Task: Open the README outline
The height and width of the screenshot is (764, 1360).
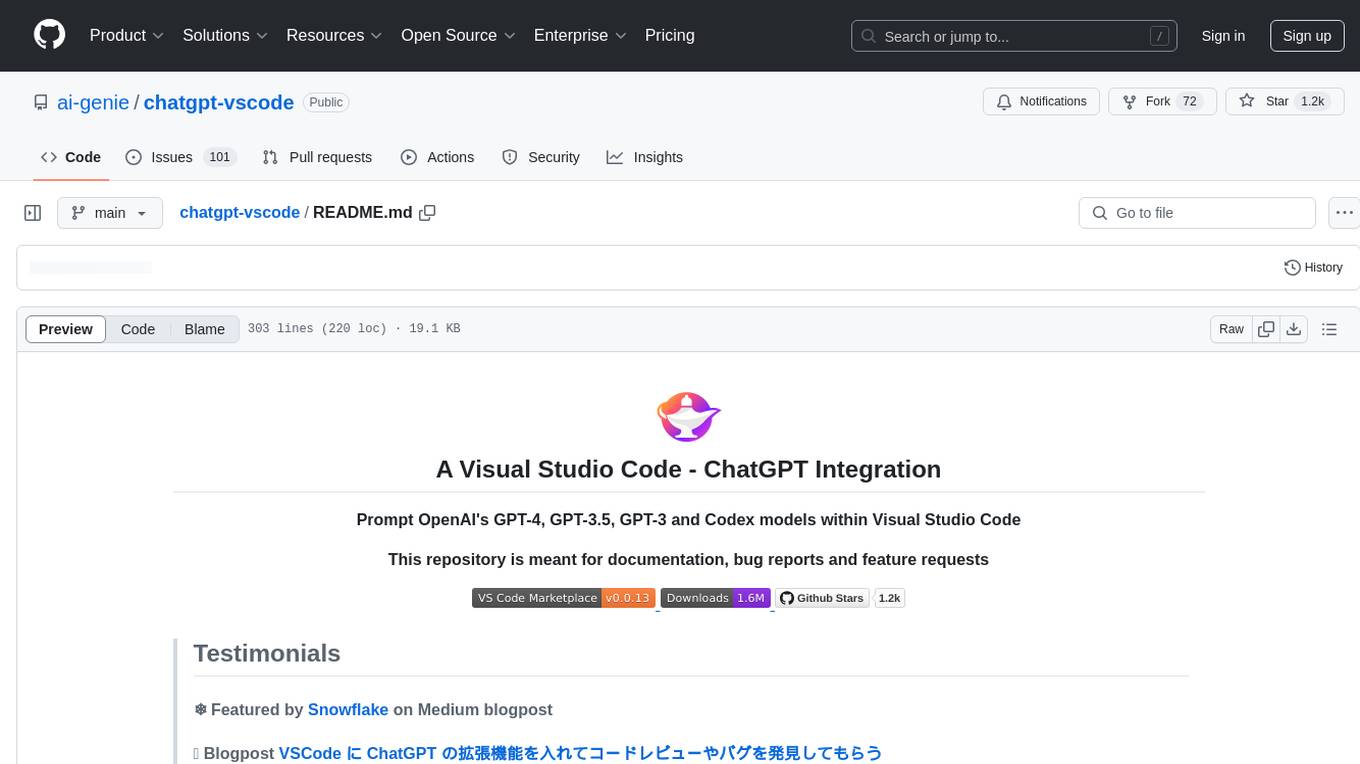Action: tap(1330, 329)
